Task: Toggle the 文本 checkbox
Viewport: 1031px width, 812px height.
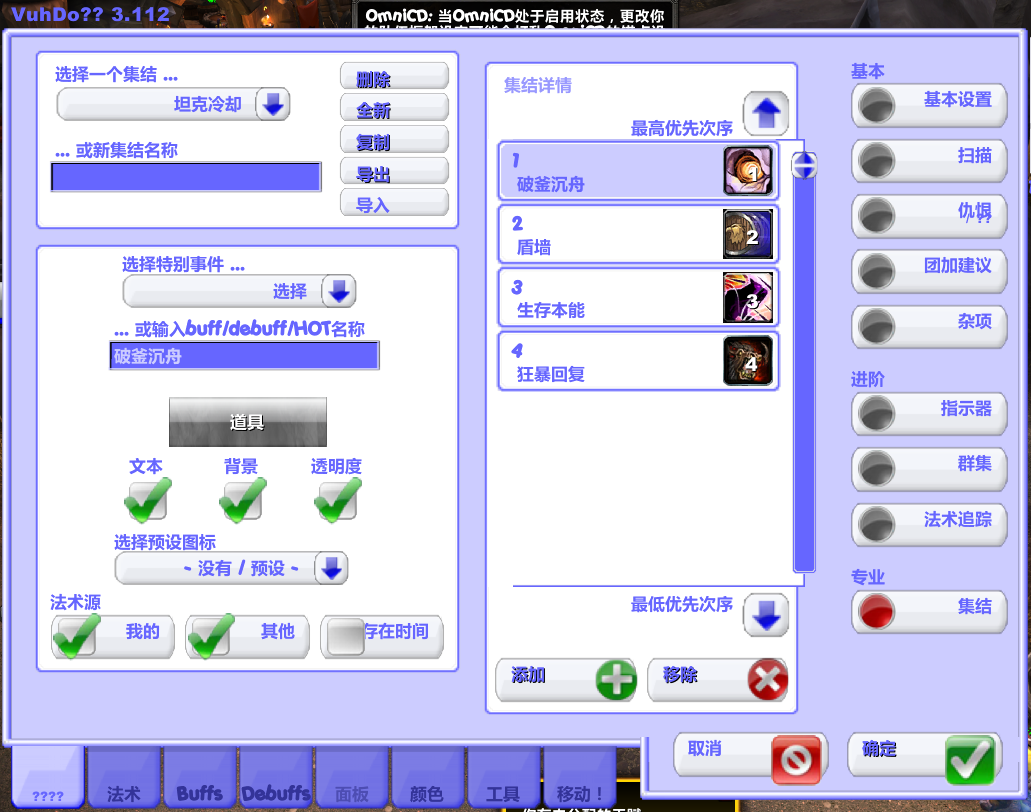Action: point(146,497)
